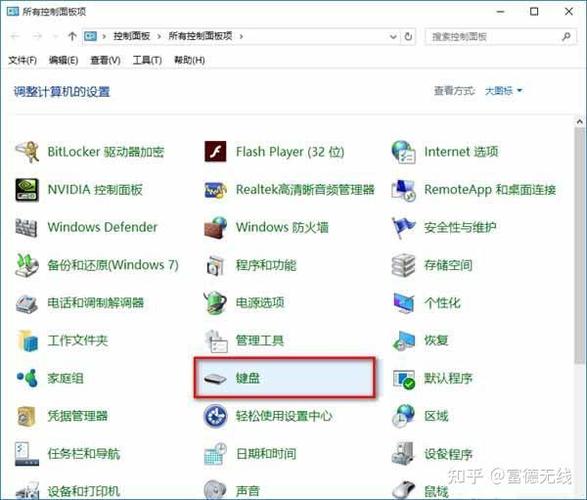This screenshot has height=500, width=587.
Task: Open the 大图标 view mode dropdown
Action: coord(504,91)
